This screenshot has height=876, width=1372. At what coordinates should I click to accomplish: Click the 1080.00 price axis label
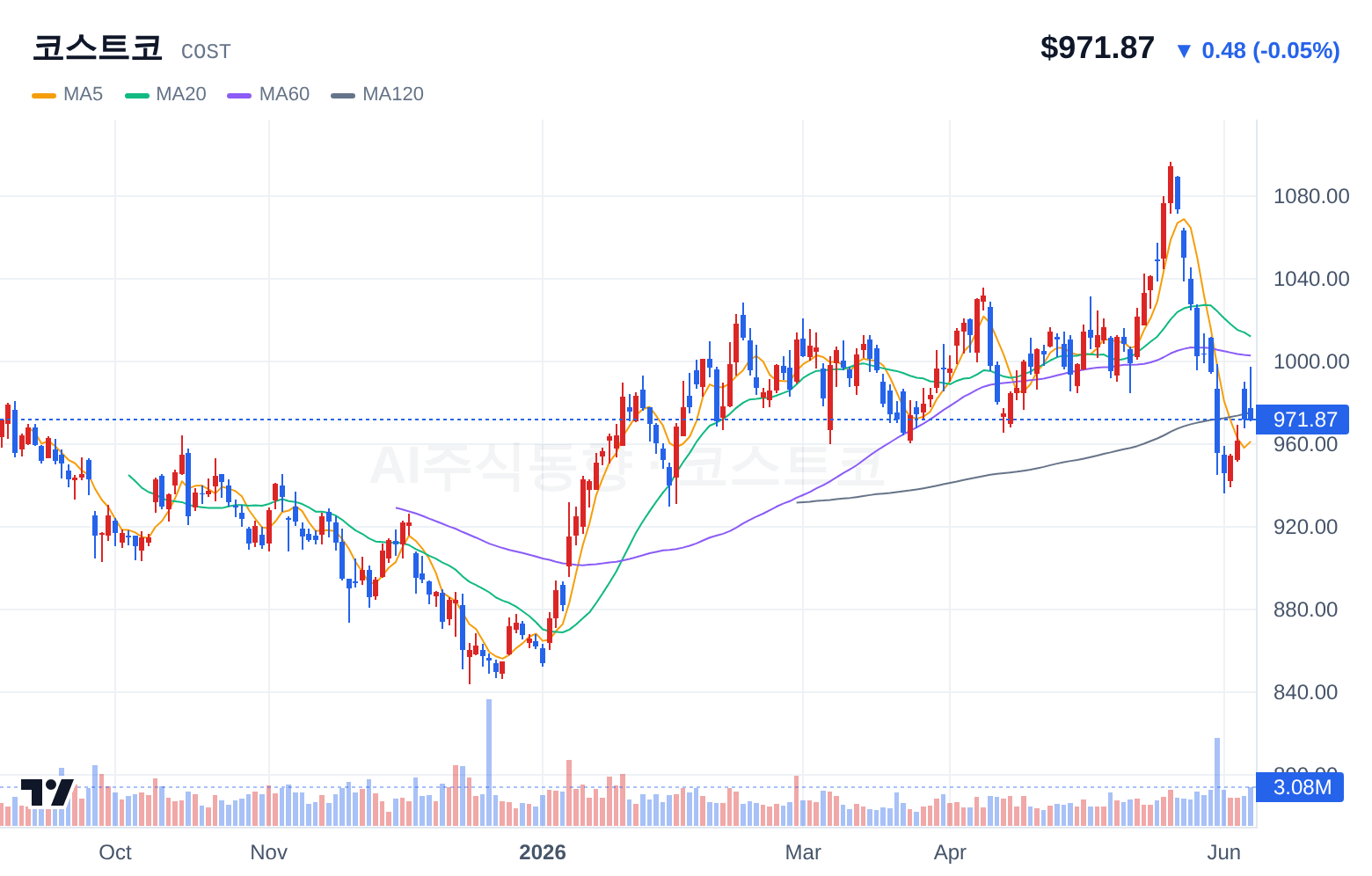click(1311, 196)
